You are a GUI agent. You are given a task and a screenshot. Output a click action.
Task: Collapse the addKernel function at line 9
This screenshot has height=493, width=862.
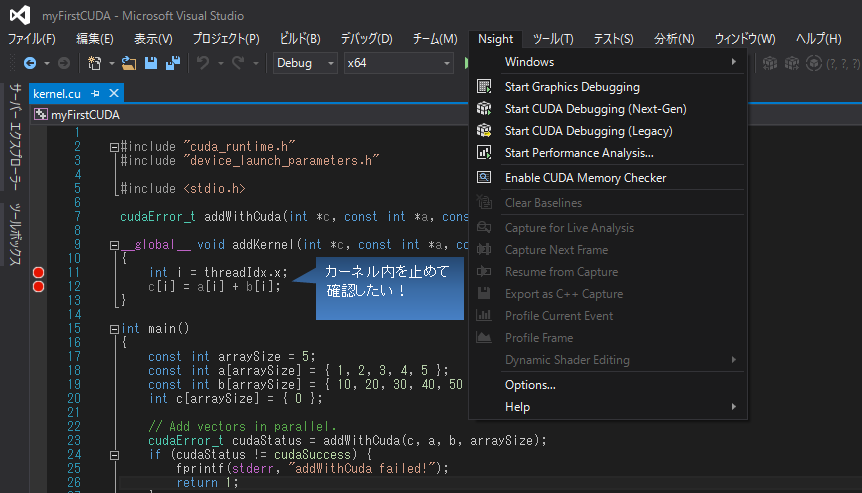114,245
